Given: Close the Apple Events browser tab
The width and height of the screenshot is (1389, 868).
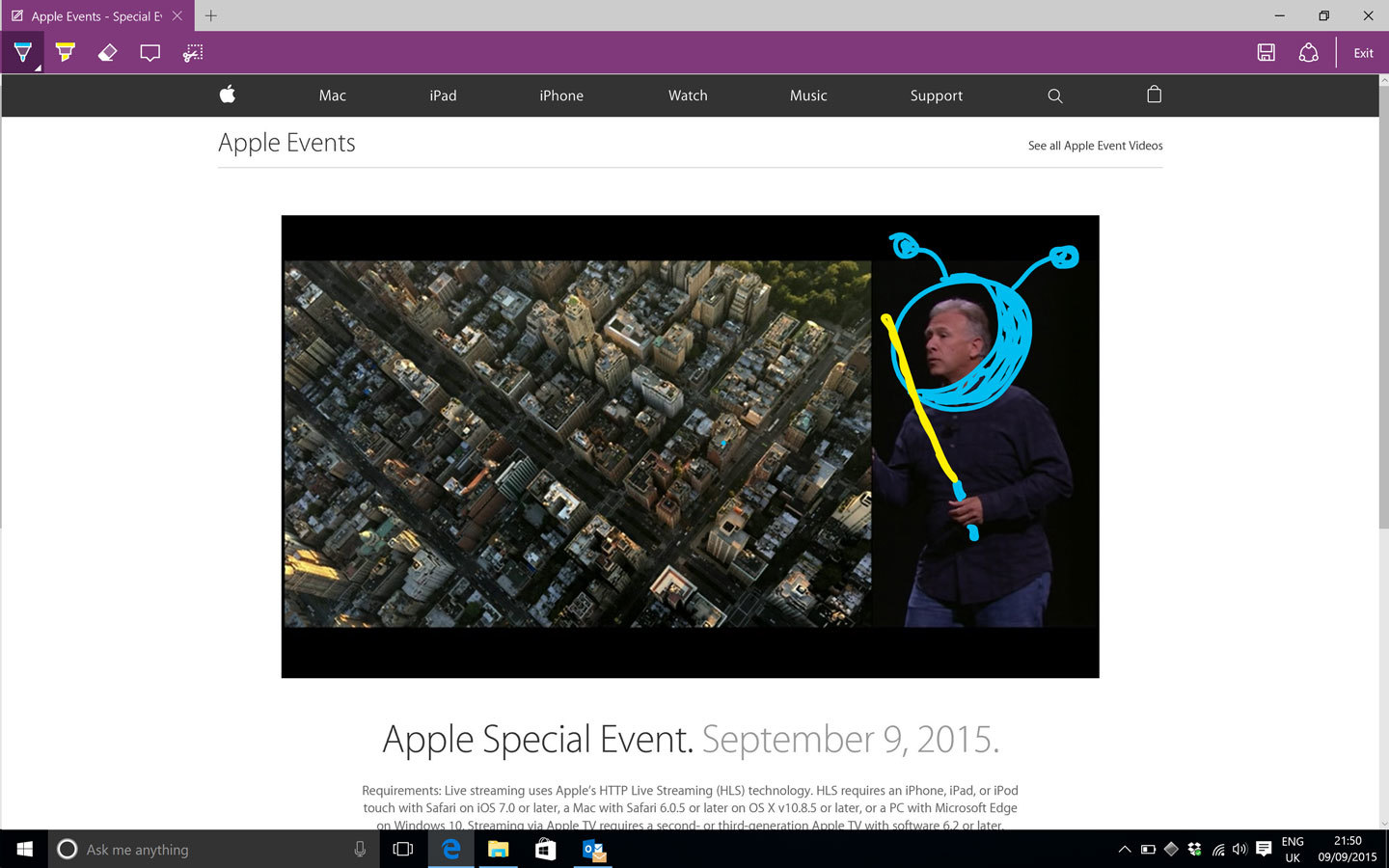Looking at the screenshot, I should 177,15.
